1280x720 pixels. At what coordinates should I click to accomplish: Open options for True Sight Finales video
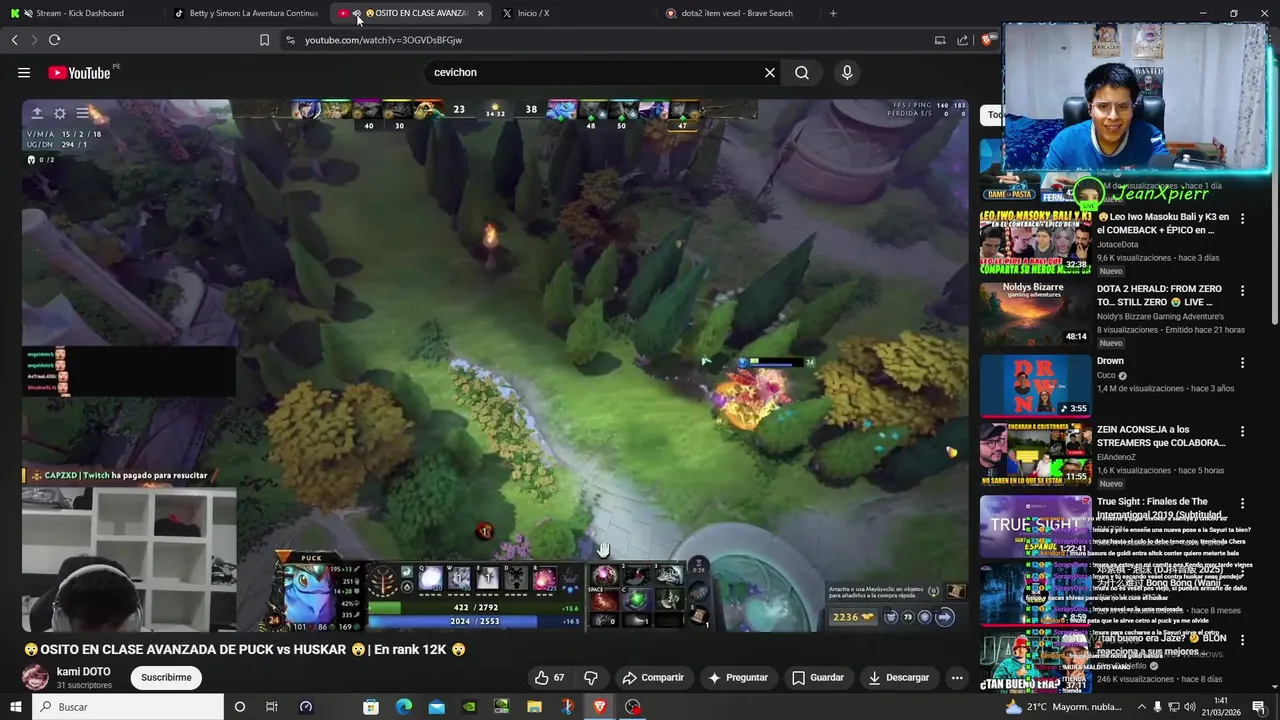click(1243, 503)
